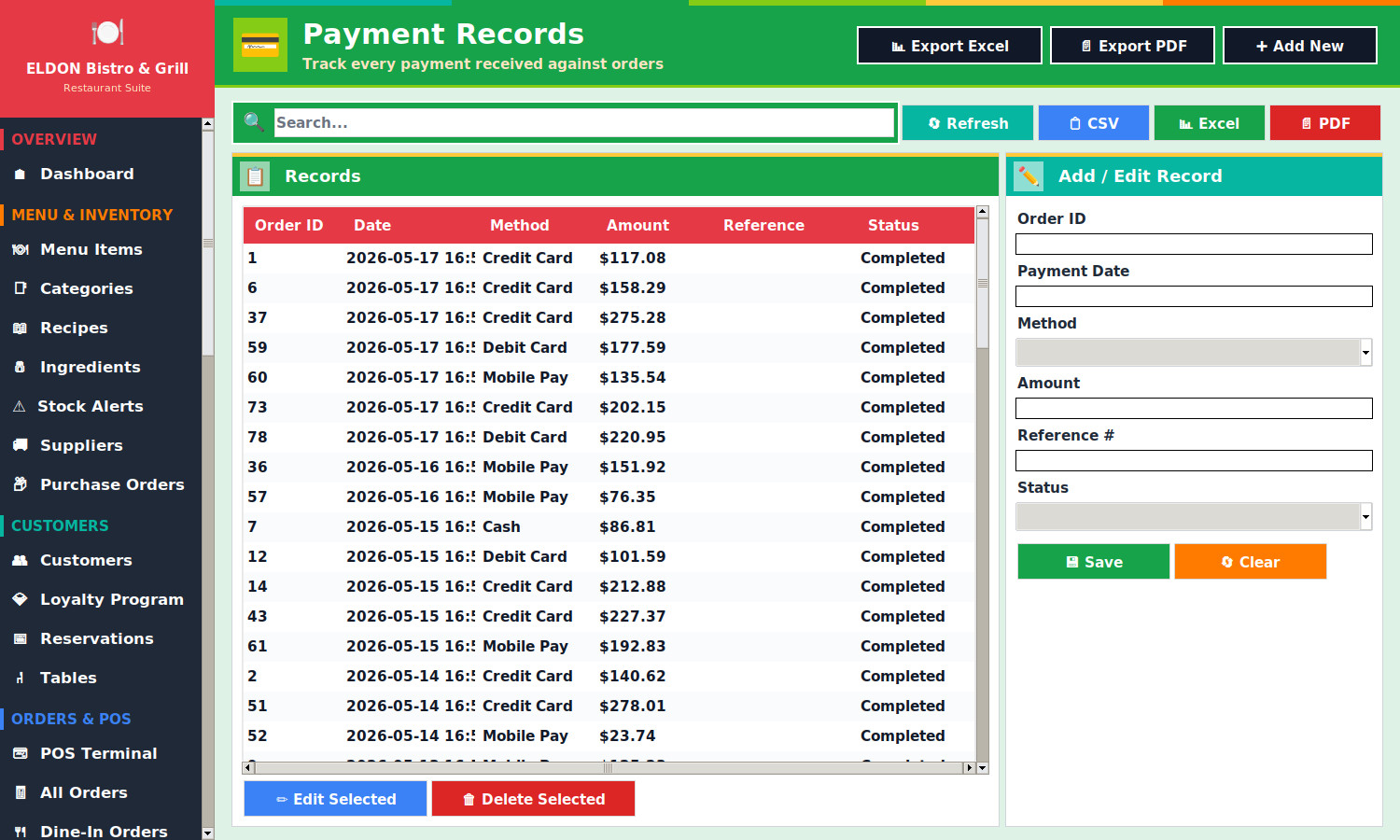Click the Reference # input field
The image size is (1400, 840).
pyautogui.click(x=1194, y=460)
